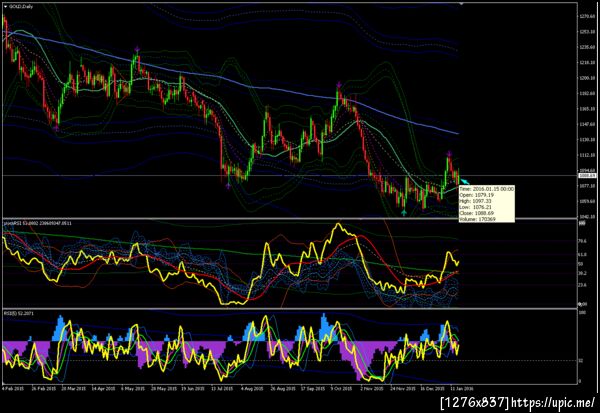
Task: Select the stochRSI indicator label
Action: coord(11,223)
